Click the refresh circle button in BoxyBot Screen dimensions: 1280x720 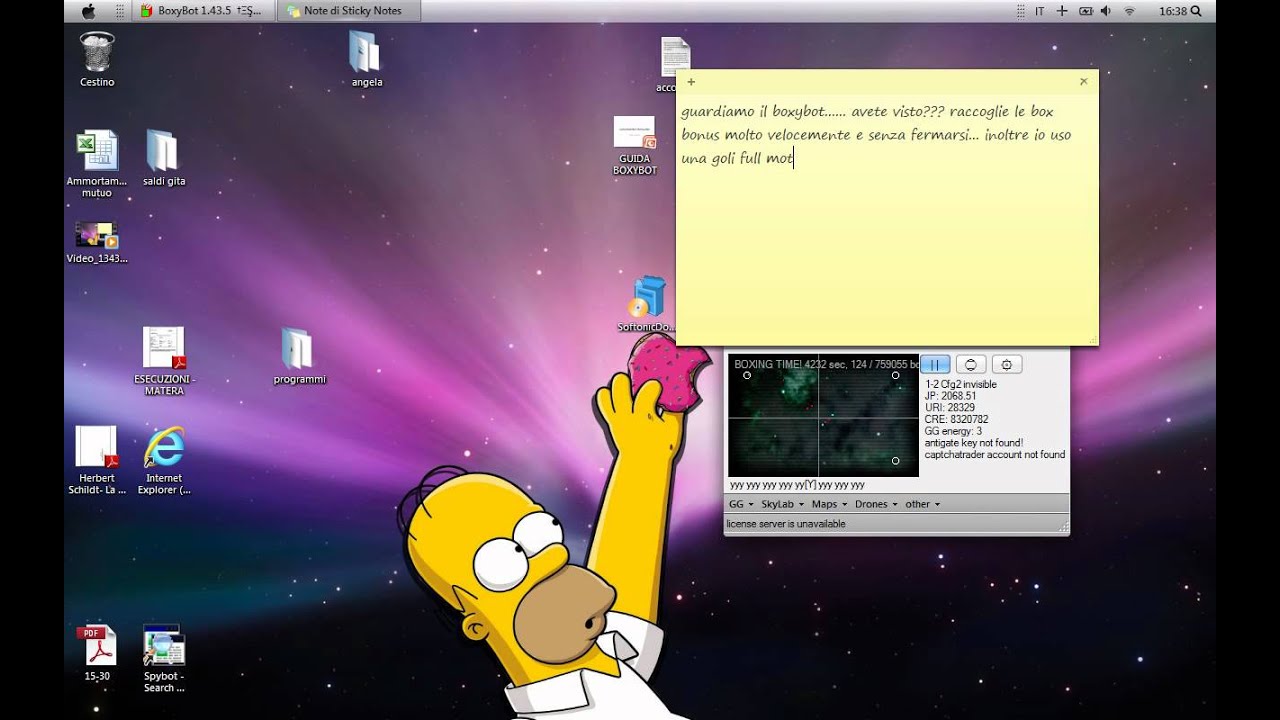(971, 364)
